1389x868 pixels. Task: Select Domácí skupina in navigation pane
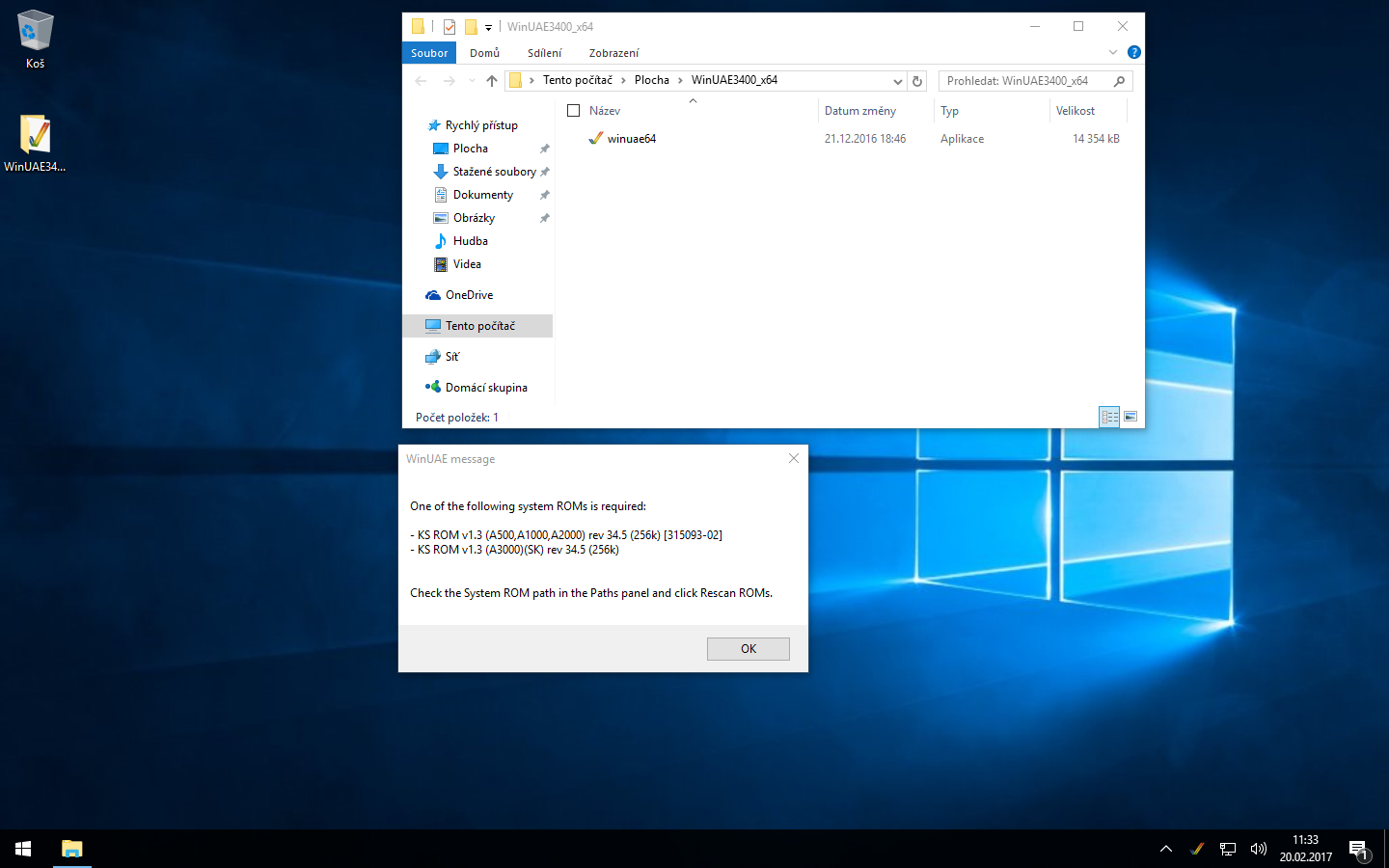point(486,388)
